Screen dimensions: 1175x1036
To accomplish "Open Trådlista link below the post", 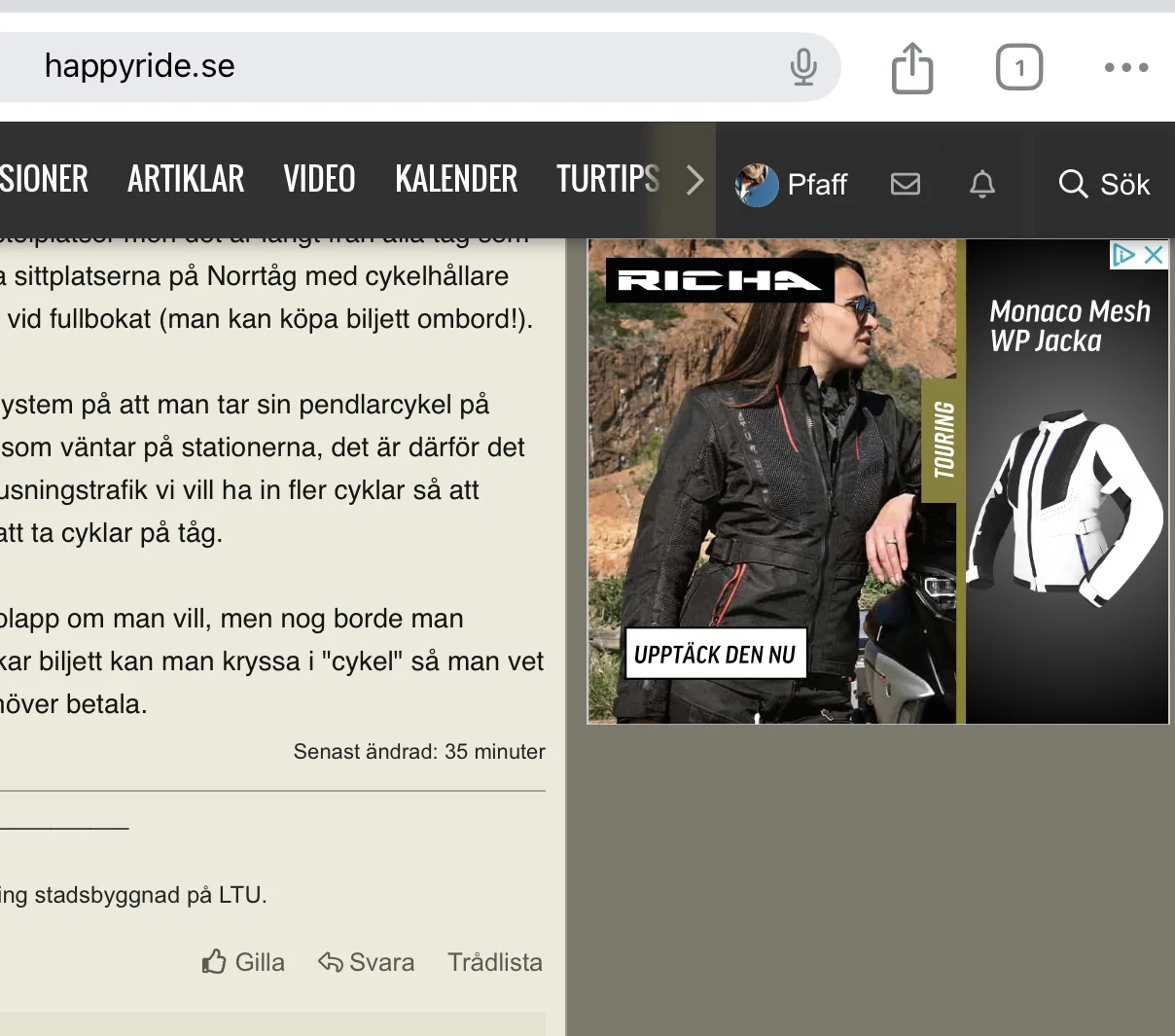I will (494, 962).
